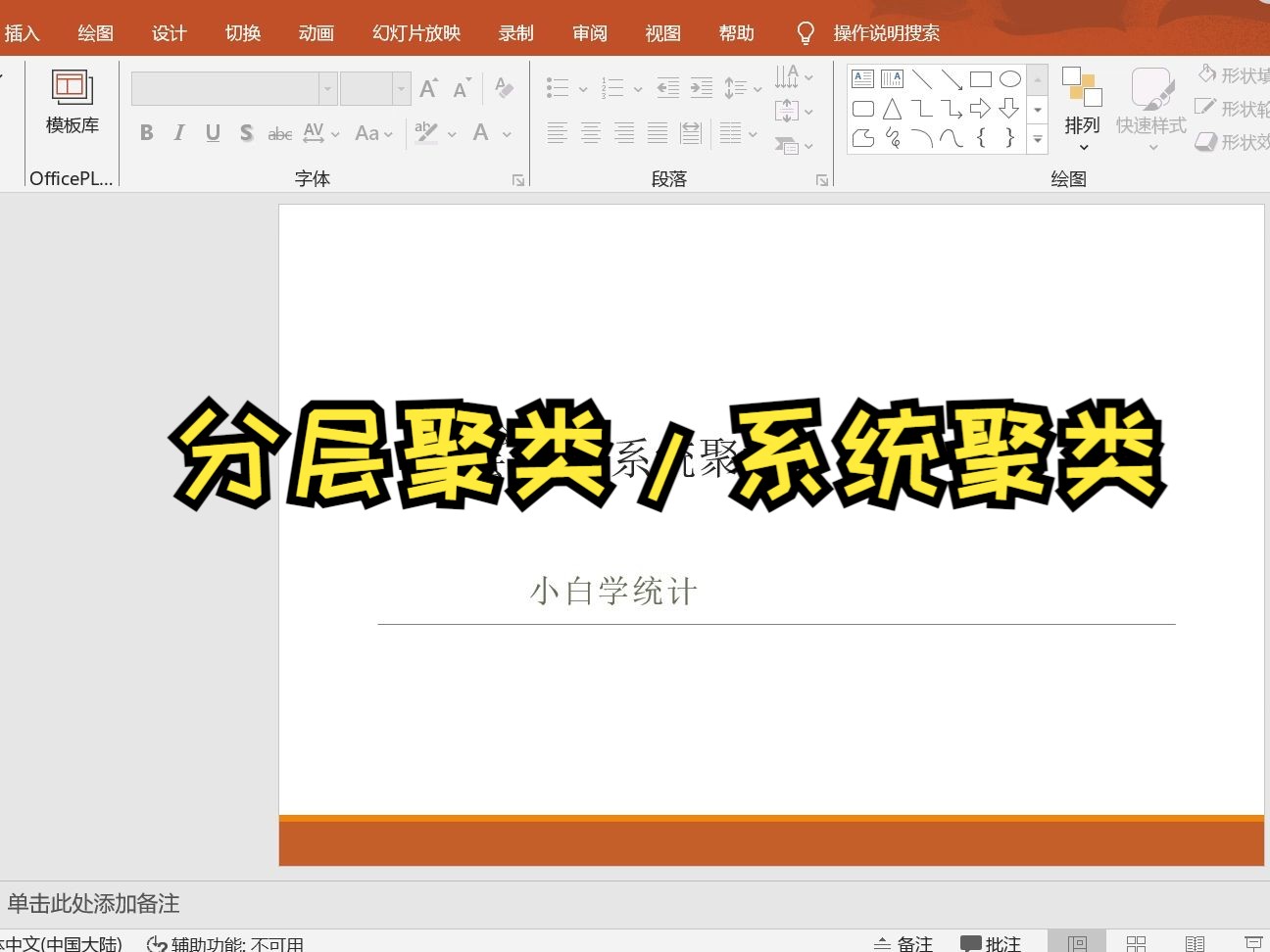The image size is (1270, 952).
Task: Open the 模板库 template library
Action: [x=73, y=102]
